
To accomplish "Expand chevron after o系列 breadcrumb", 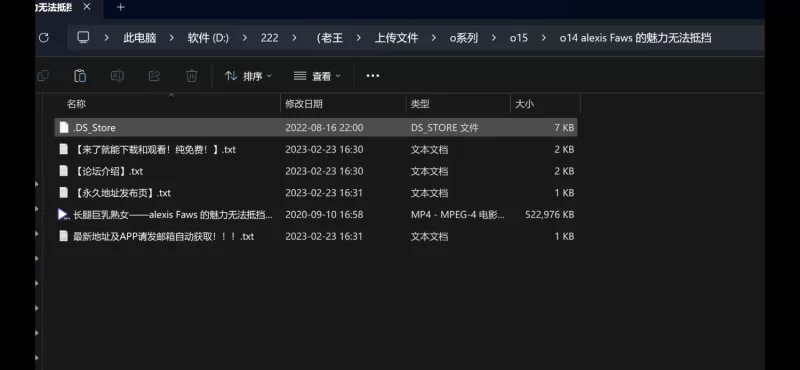I will tap(494, 38).
